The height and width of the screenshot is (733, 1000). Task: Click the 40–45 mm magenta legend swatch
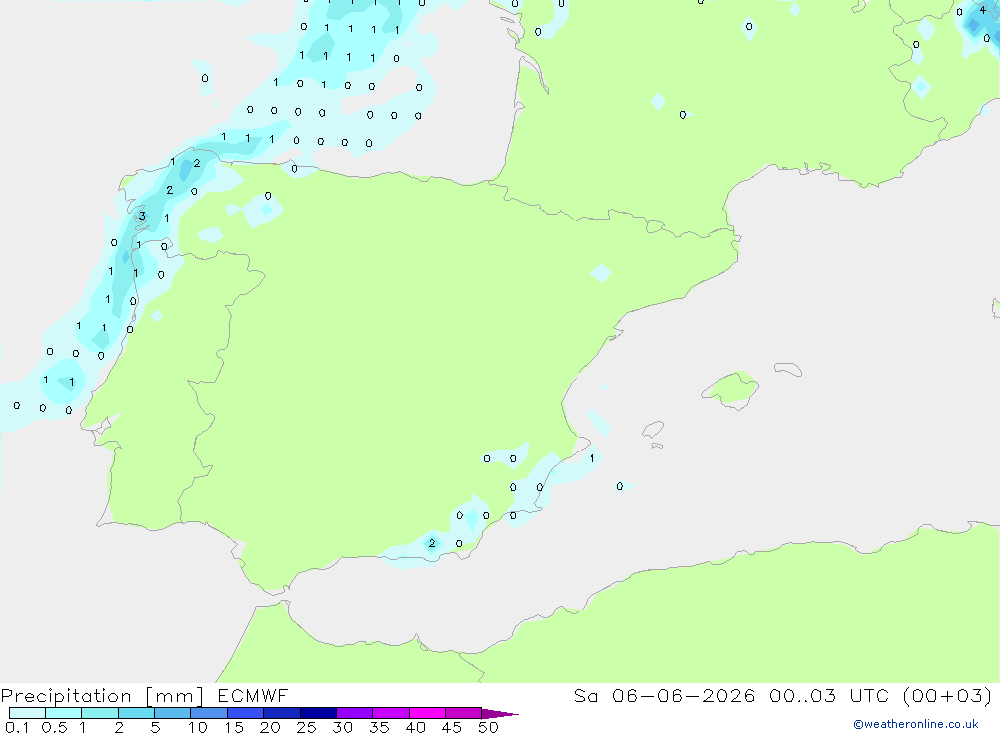(x=427, y=713)
